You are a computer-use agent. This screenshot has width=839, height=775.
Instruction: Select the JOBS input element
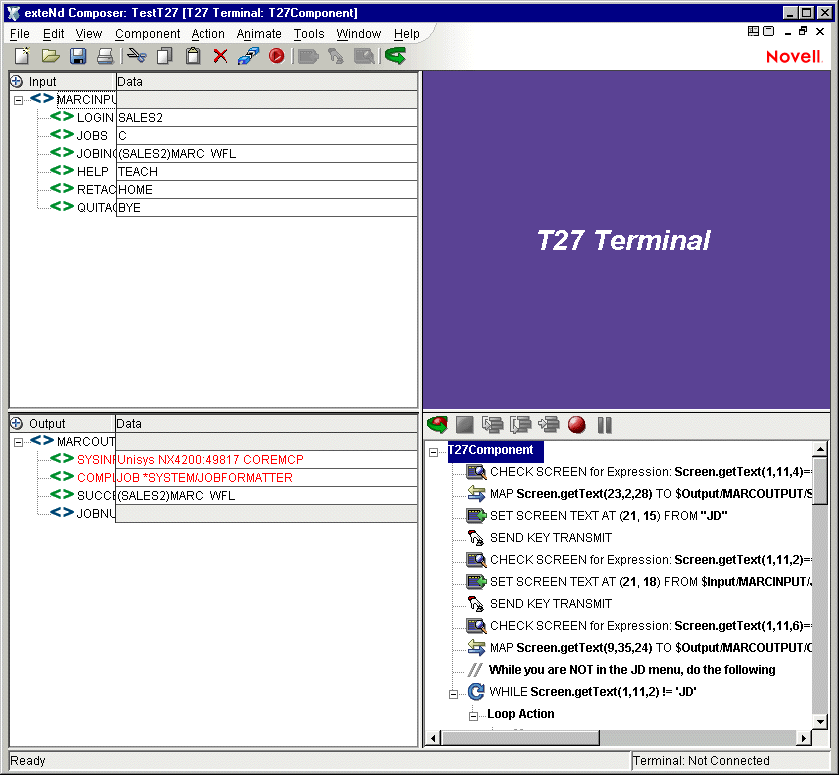click(92, 136)
